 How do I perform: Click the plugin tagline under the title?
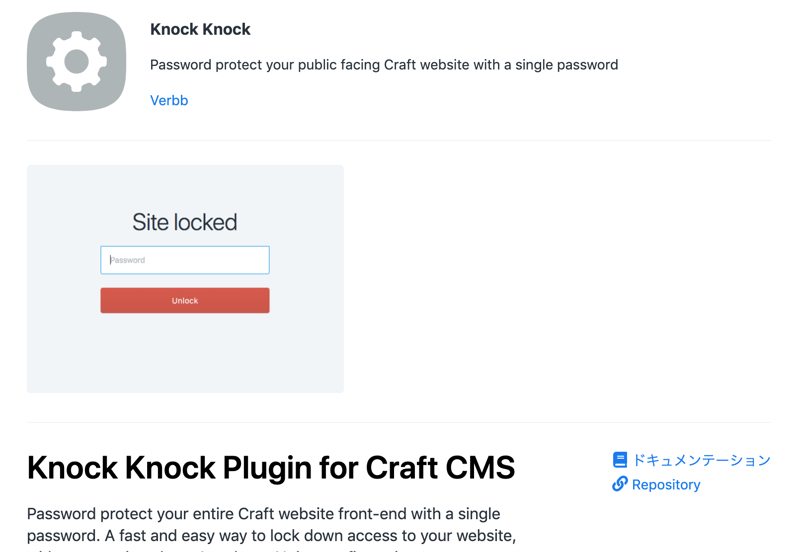pyautogui.click(x=384, y=64)
